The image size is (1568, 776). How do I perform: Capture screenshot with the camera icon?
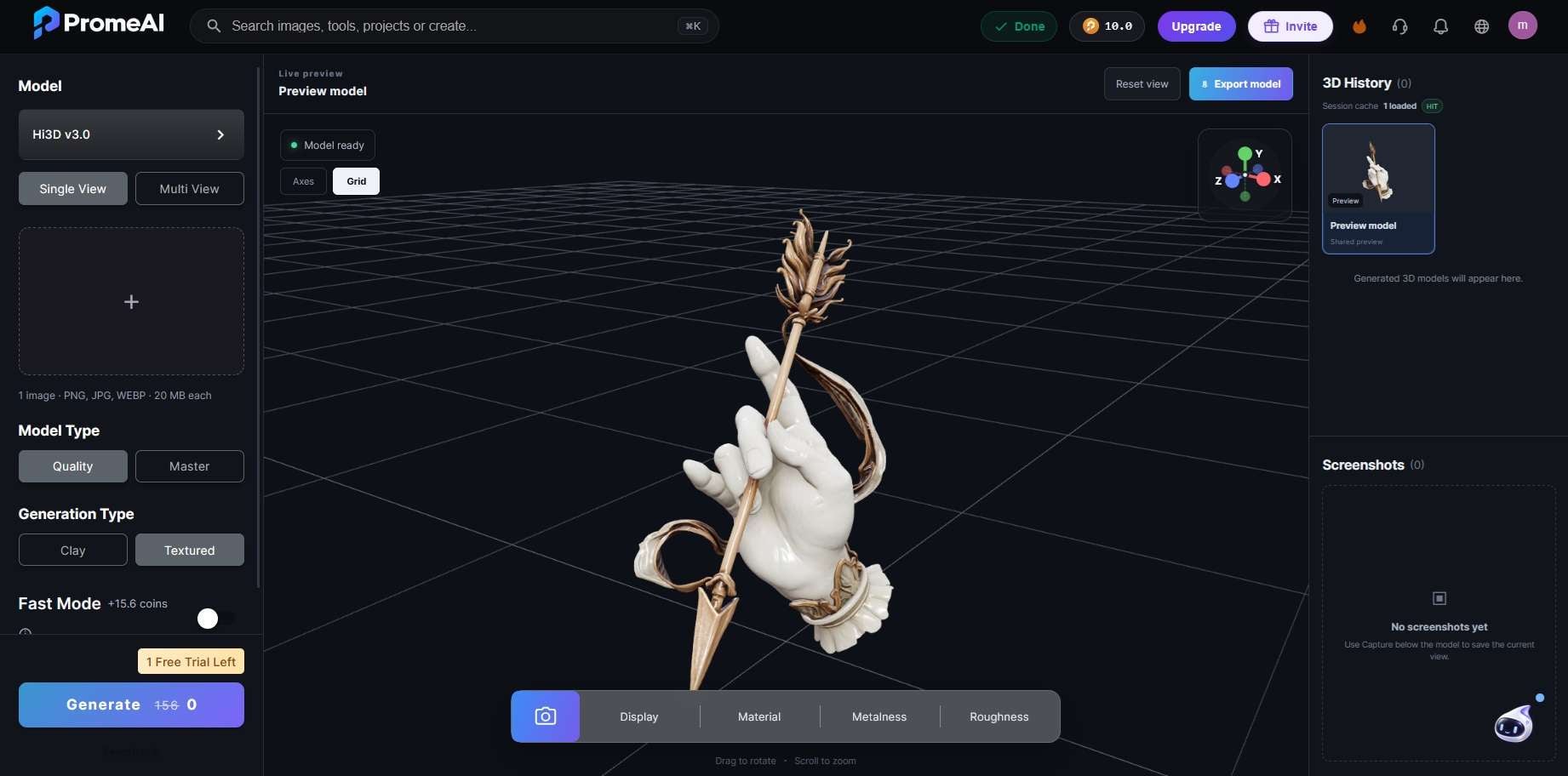click(x=546, y=716)
